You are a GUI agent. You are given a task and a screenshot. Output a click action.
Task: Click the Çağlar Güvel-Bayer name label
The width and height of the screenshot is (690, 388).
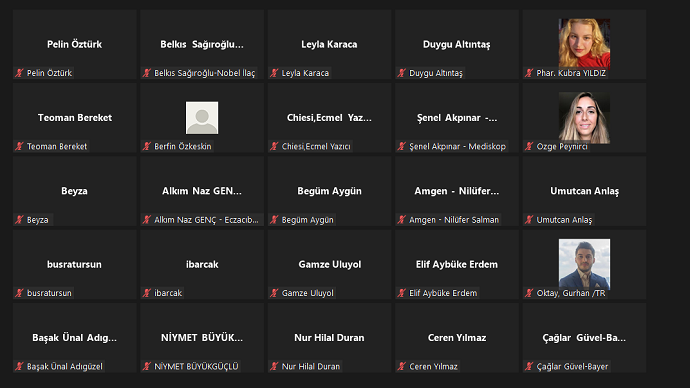coord(572,366)
